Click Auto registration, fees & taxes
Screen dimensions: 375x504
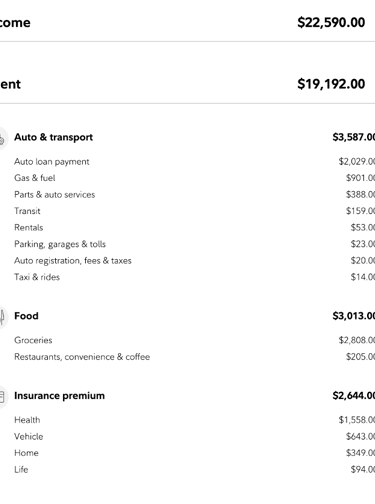click(x=73, y=261)
